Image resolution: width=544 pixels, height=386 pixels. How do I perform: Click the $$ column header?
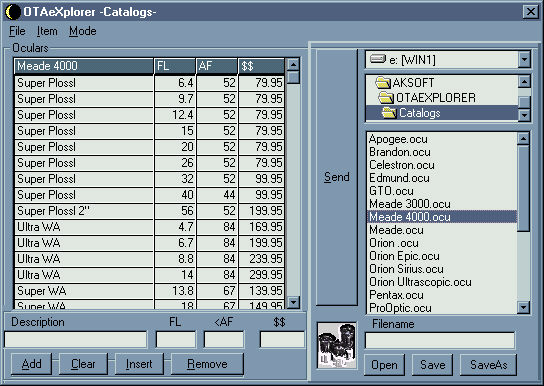pos(261,66)
